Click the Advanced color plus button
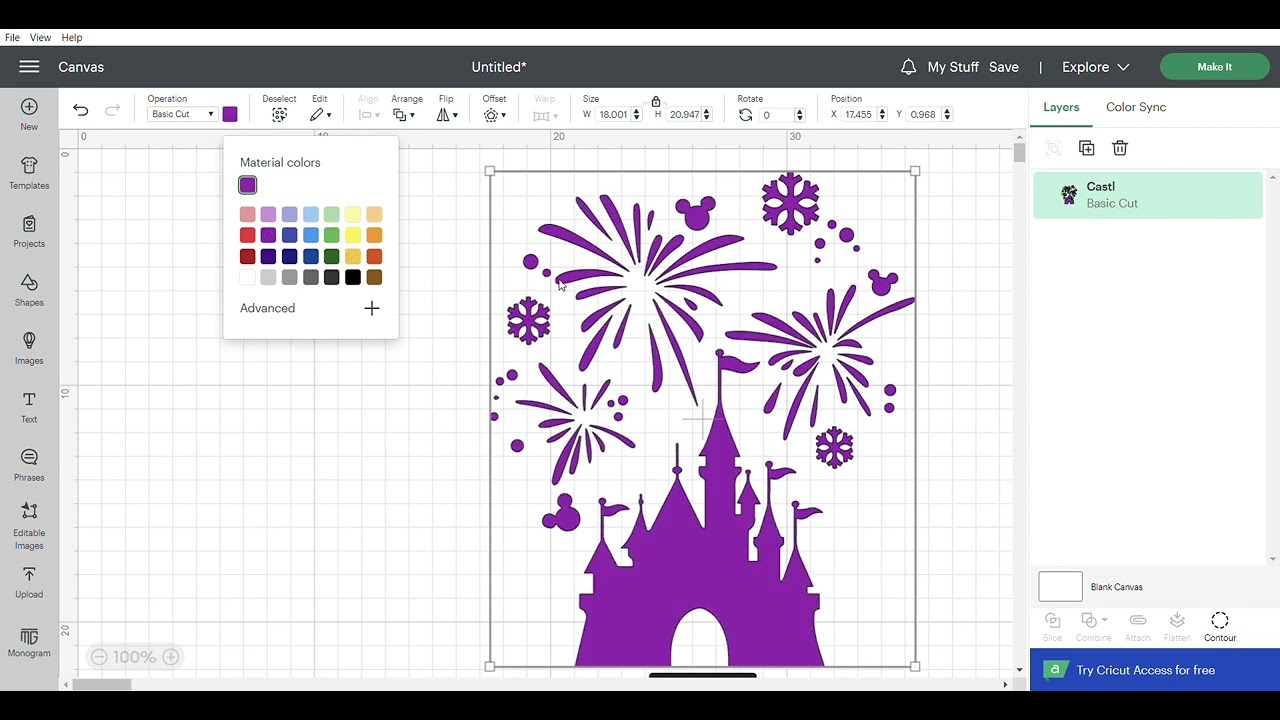 click(x=372, y=308)
